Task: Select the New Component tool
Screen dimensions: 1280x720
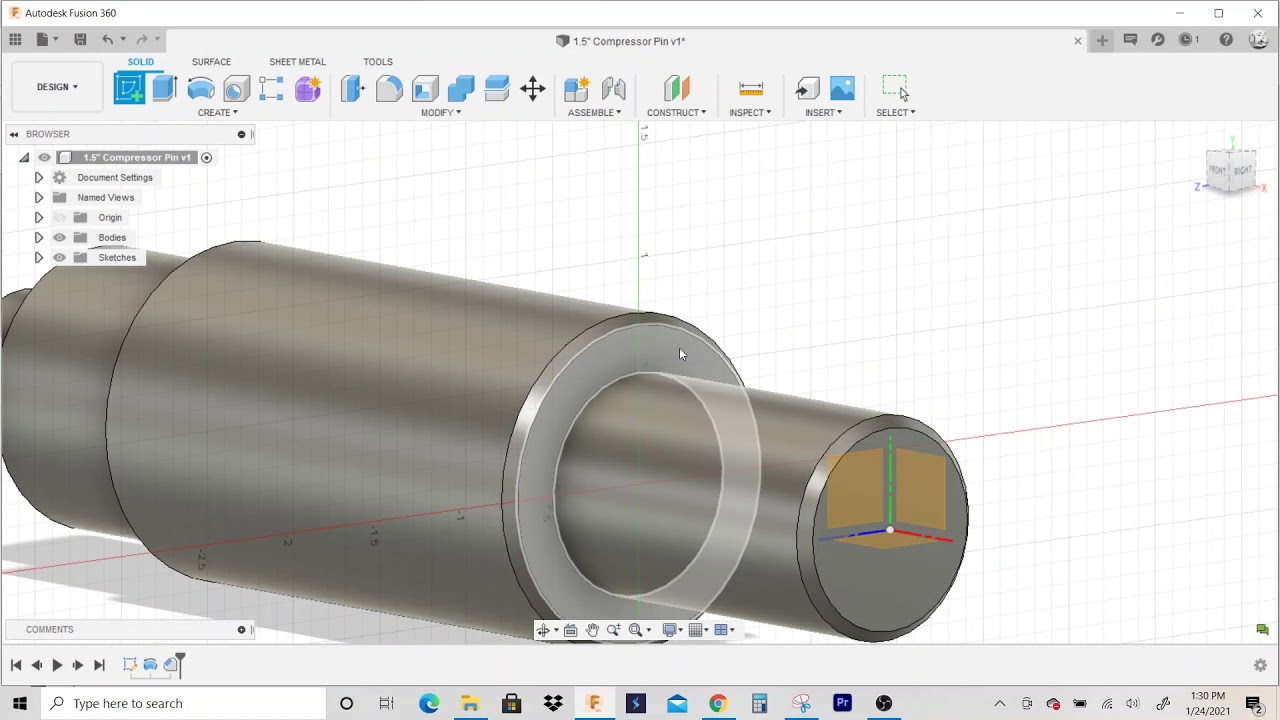Action: tap(577, 88)
